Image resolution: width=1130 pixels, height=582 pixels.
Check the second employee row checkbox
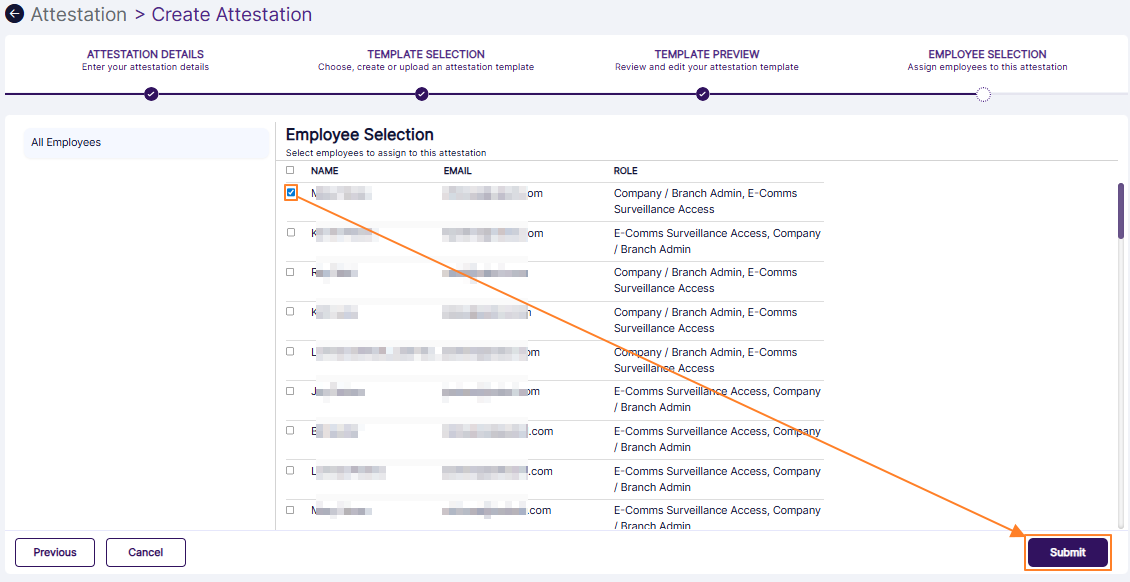290,232
